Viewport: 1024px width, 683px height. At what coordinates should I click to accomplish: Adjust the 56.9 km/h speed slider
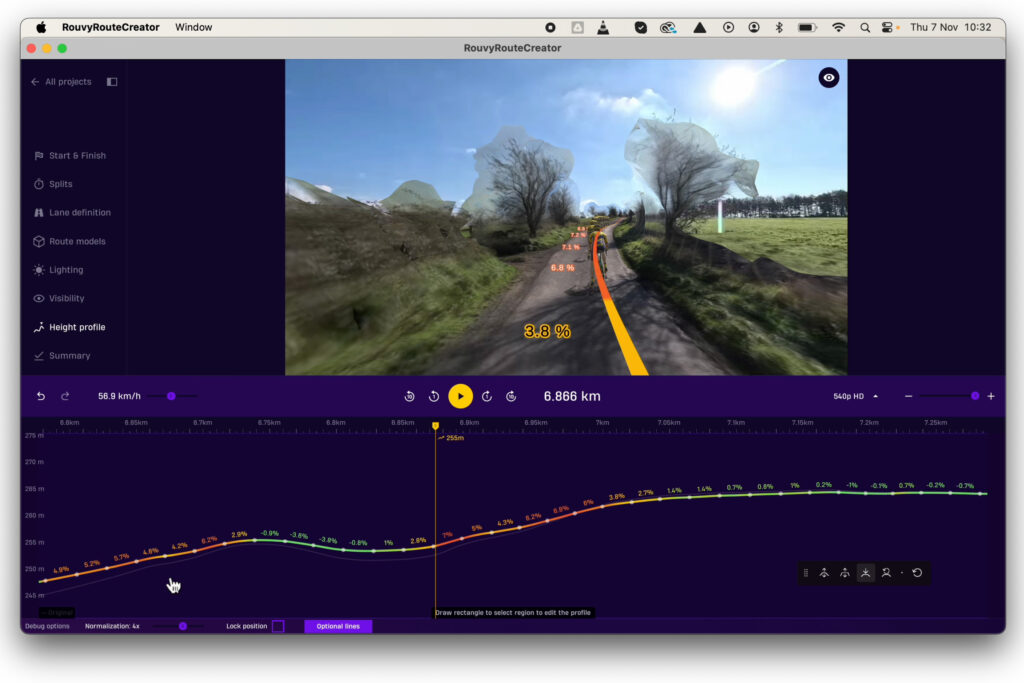(x=171, y=396)
